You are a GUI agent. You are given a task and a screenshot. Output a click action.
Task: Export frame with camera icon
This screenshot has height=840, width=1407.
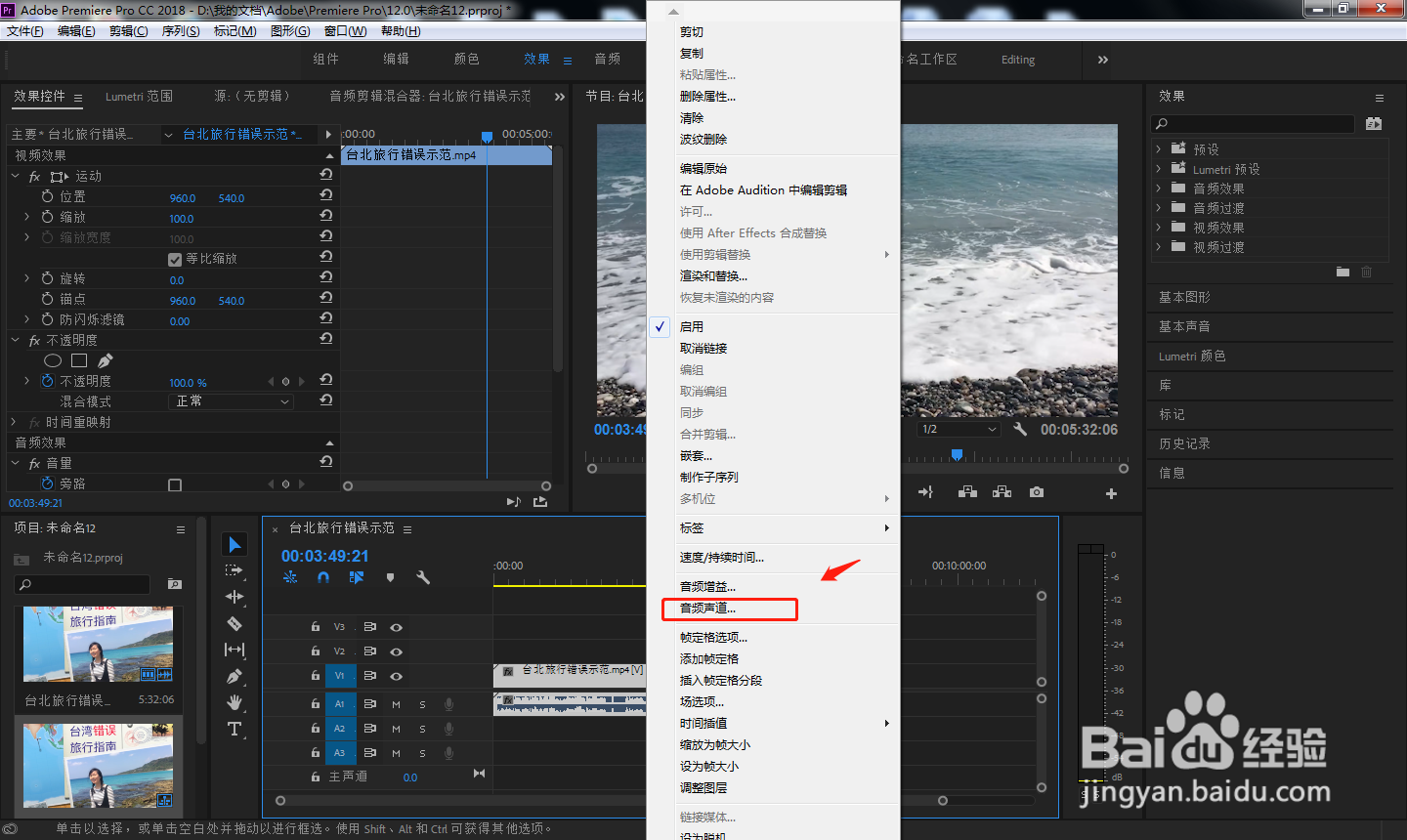[1037, 492]
